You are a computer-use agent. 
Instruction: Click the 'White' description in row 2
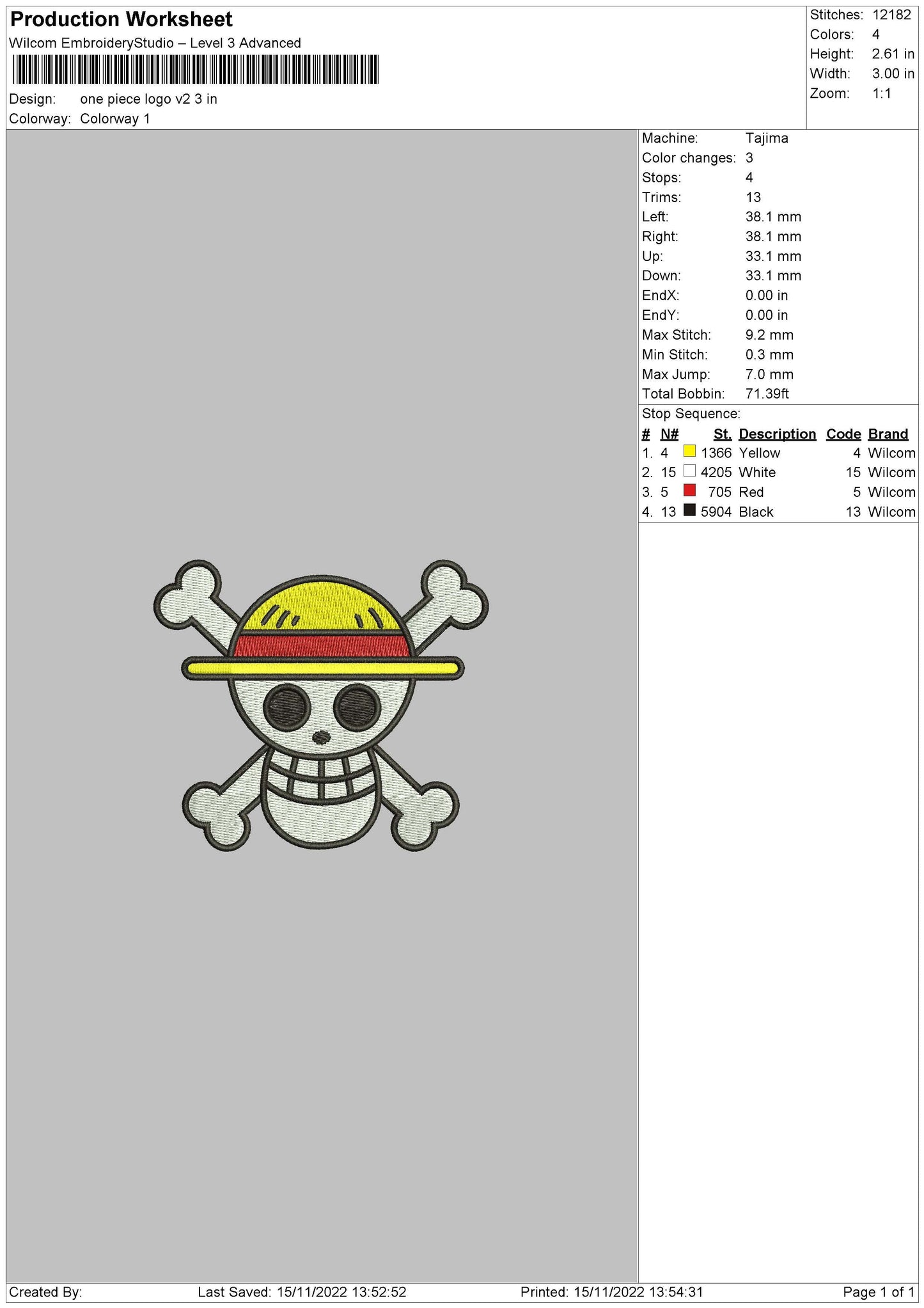click(757, 473)
